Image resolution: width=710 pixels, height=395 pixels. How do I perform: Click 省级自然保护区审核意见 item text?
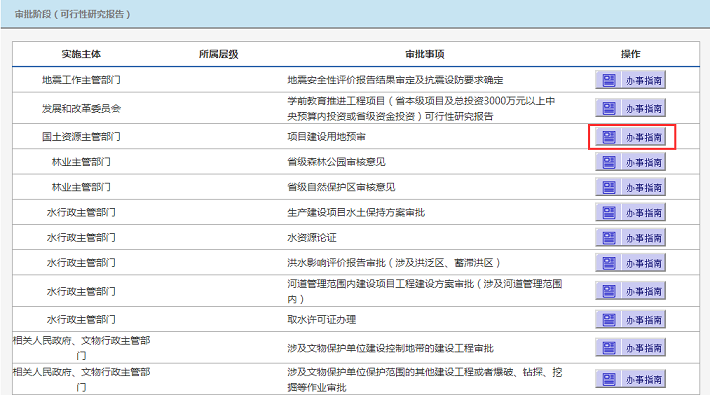341,188
